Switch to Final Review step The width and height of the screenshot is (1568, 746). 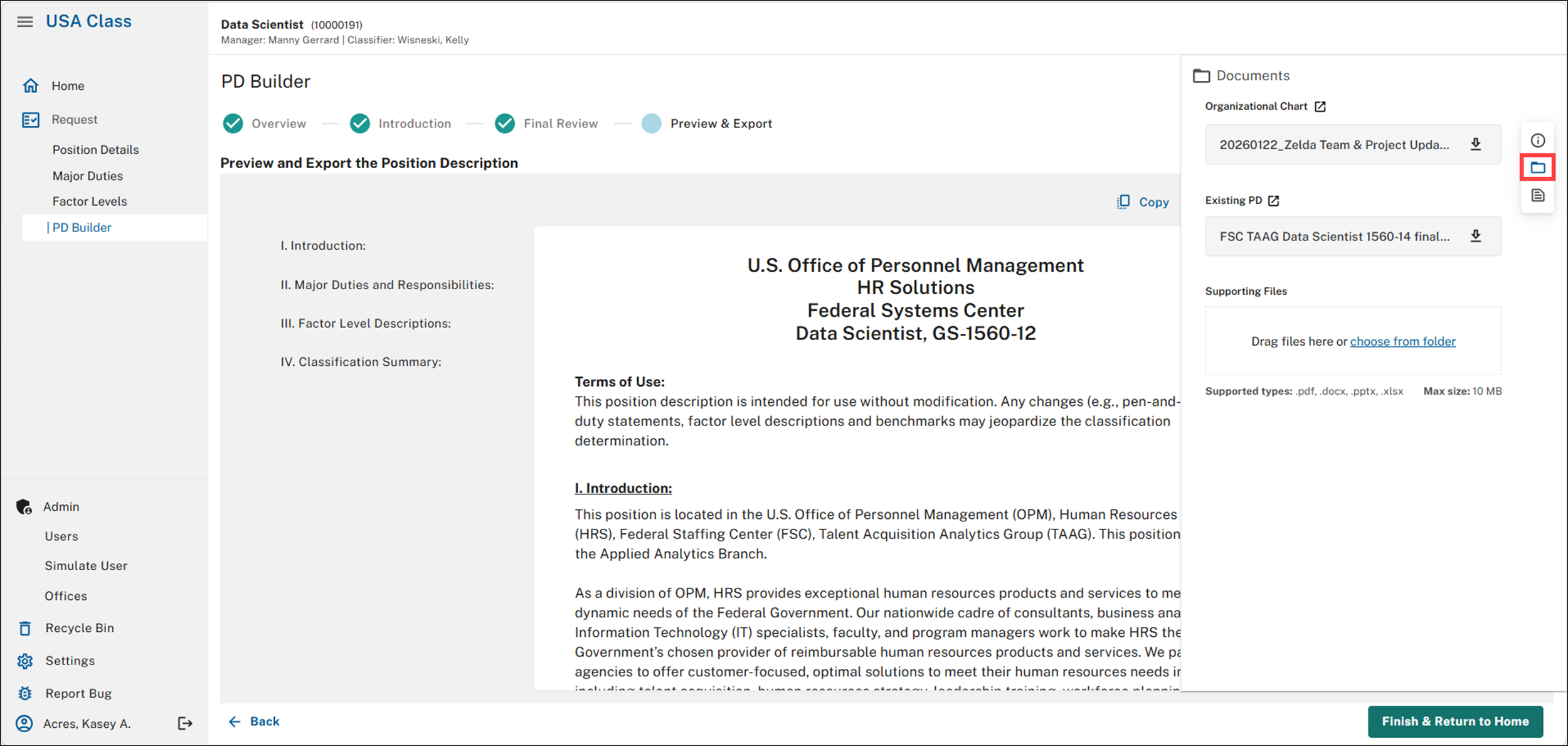(561, 124)
